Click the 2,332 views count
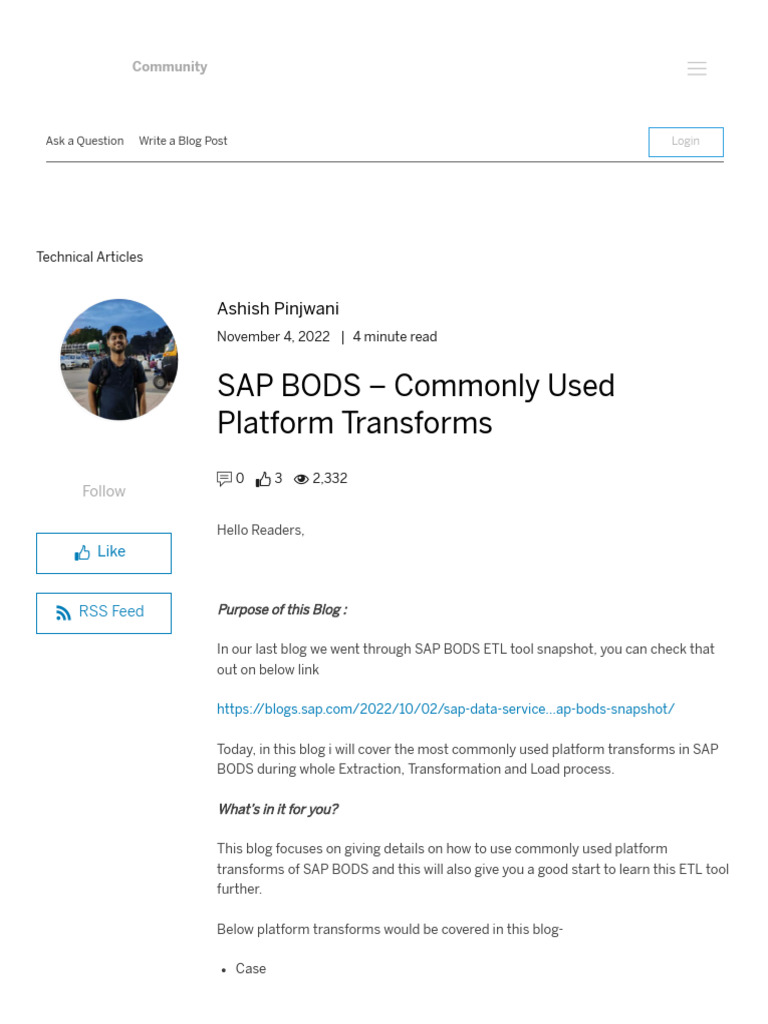The height and width of the screenshot is (1024, 768). 330,479
